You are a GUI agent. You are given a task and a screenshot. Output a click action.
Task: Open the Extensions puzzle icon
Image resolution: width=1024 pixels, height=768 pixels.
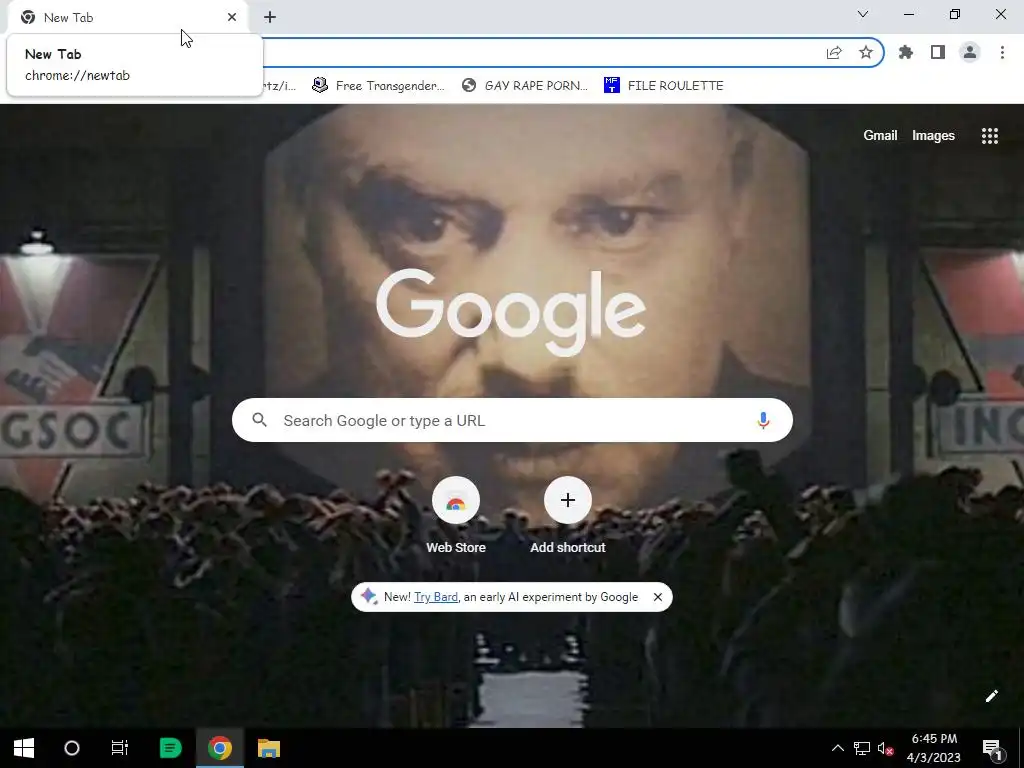[x=906, y=52]
